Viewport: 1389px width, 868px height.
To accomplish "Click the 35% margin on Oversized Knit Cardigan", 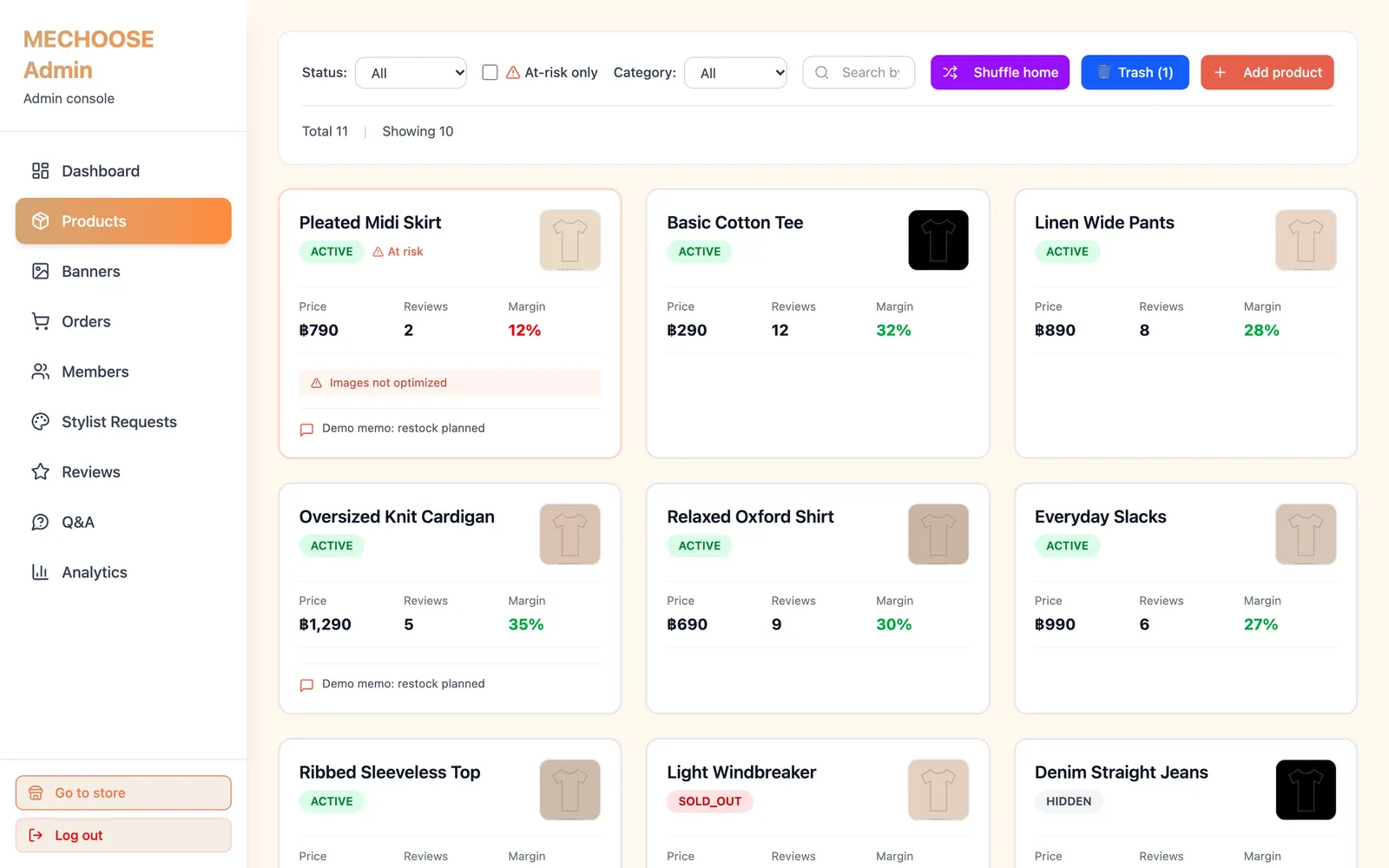I will coord(526,624).
